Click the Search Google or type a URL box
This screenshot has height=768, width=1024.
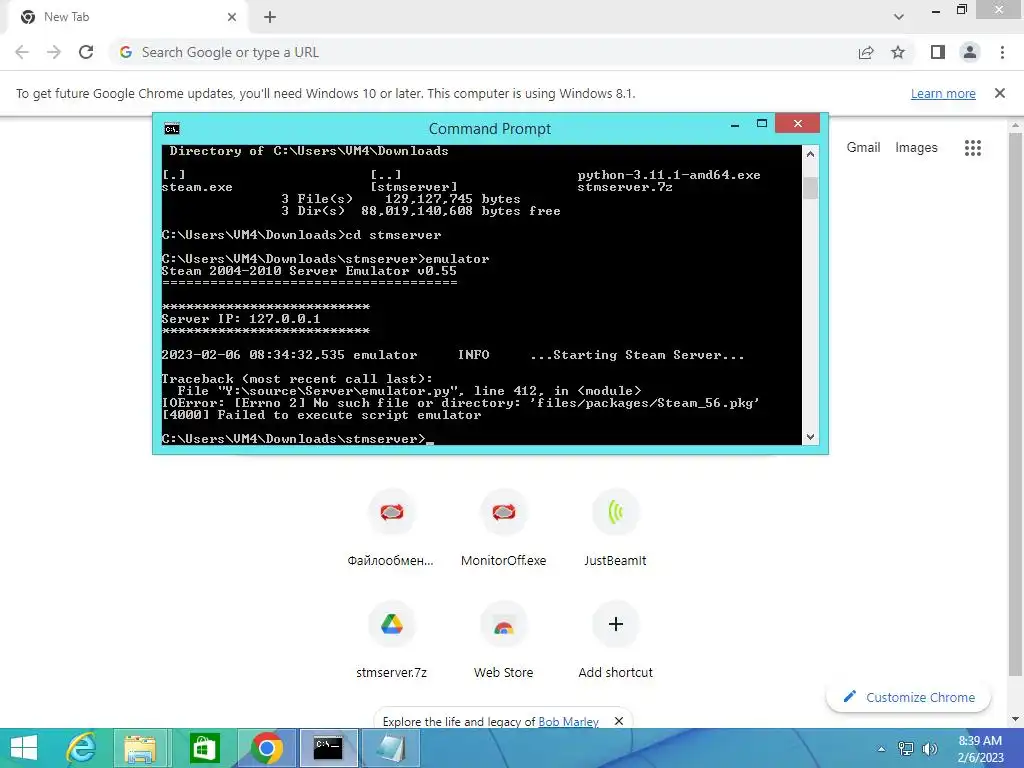[483, 52]
